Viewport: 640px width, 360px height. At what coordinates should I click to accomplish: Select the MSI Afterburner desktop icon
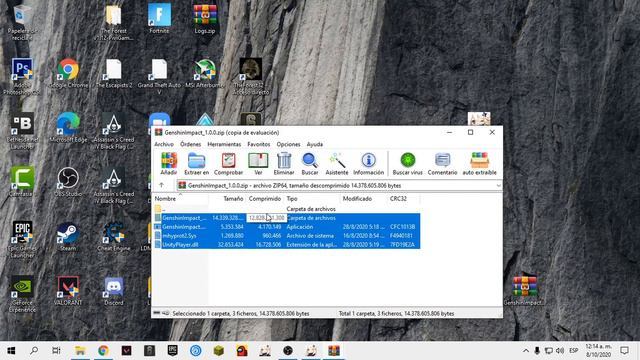(x=205, y=73)
